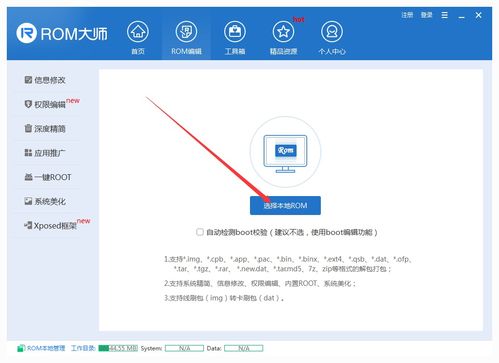Click the line starting "3.支持线刷包"
Viewport: 499px width, 363px height.
(224, 298)
